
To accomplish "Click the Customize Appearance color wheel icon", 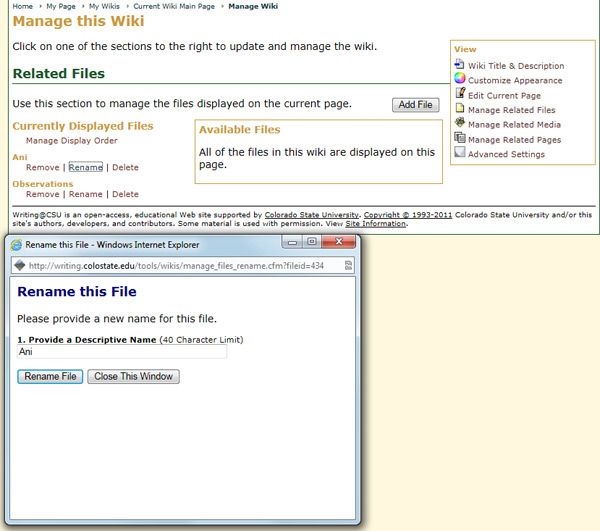I will pos(459,79).
